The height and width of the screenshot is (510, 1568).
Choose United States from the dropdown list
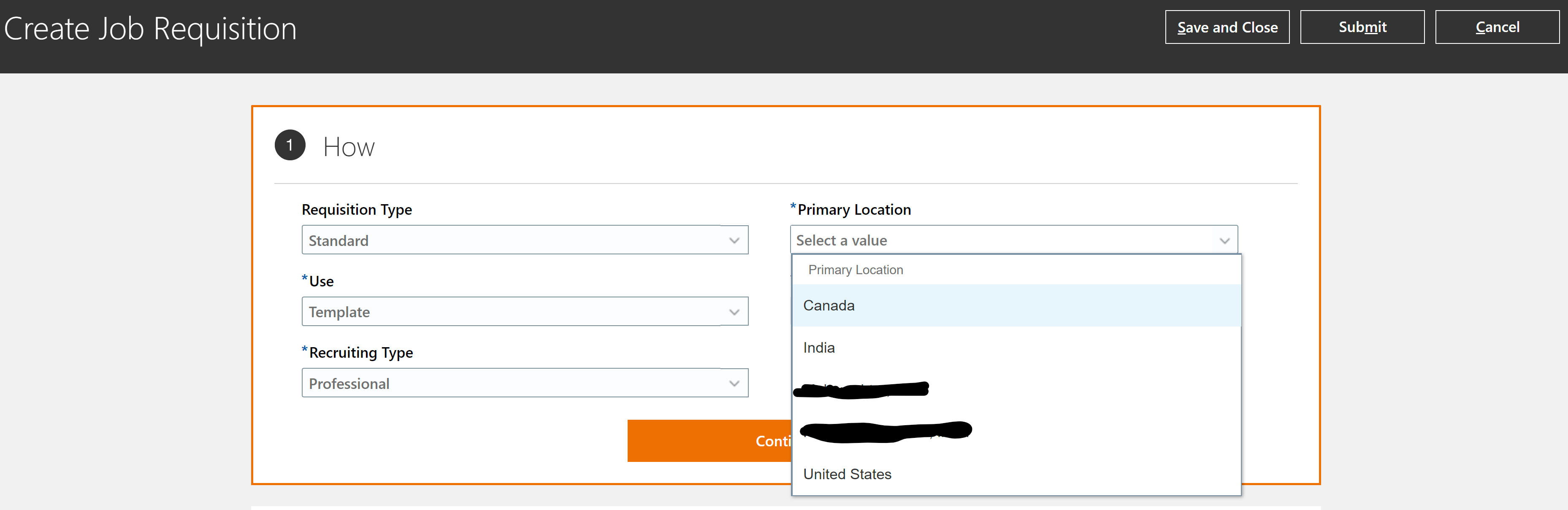tap(847, 473)
